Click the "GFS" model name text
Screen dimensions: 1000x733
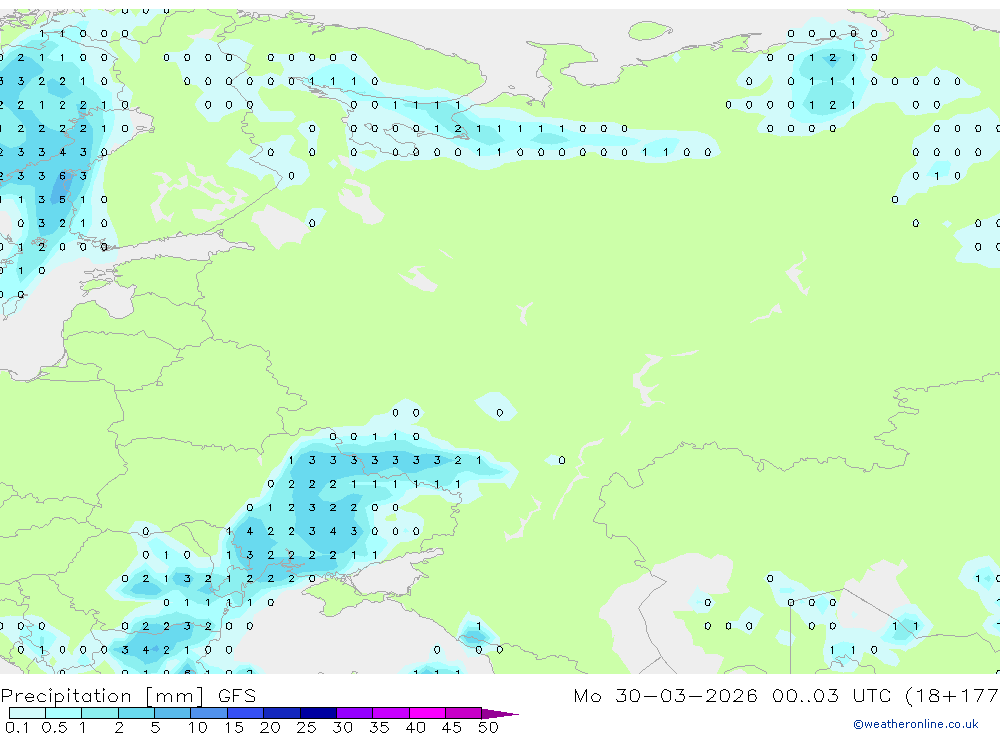coord(237,696)
